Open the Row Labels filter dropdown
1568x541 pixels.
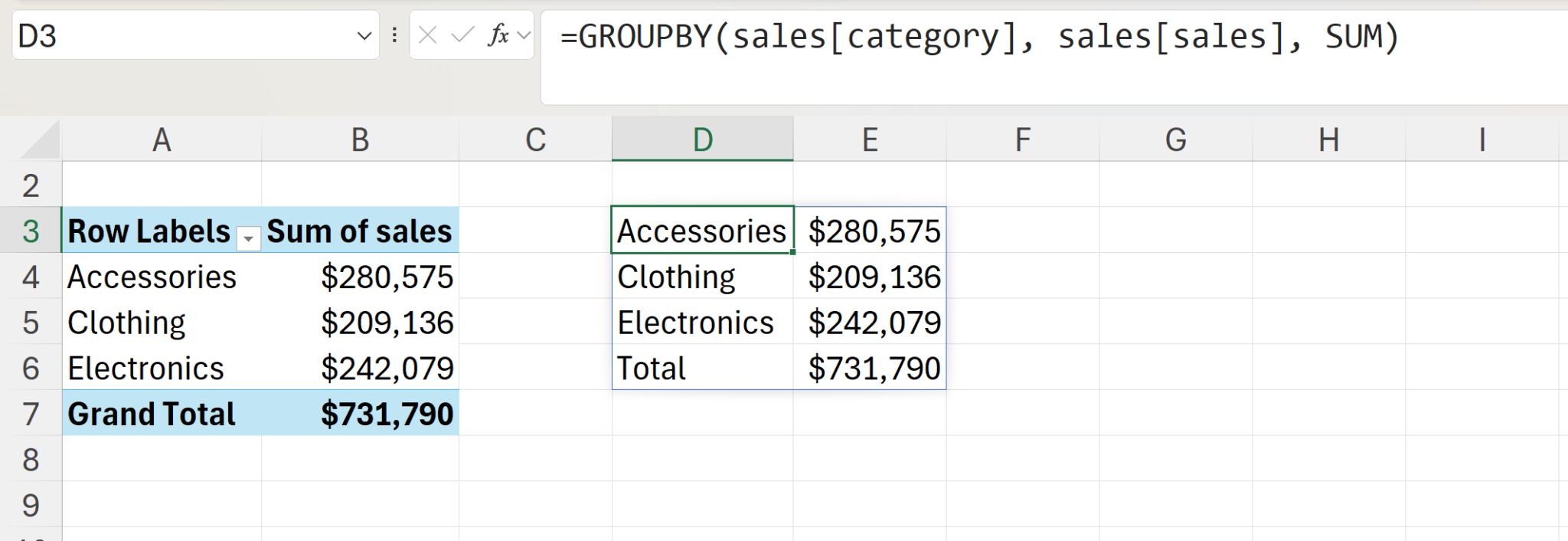click(248, 239)
